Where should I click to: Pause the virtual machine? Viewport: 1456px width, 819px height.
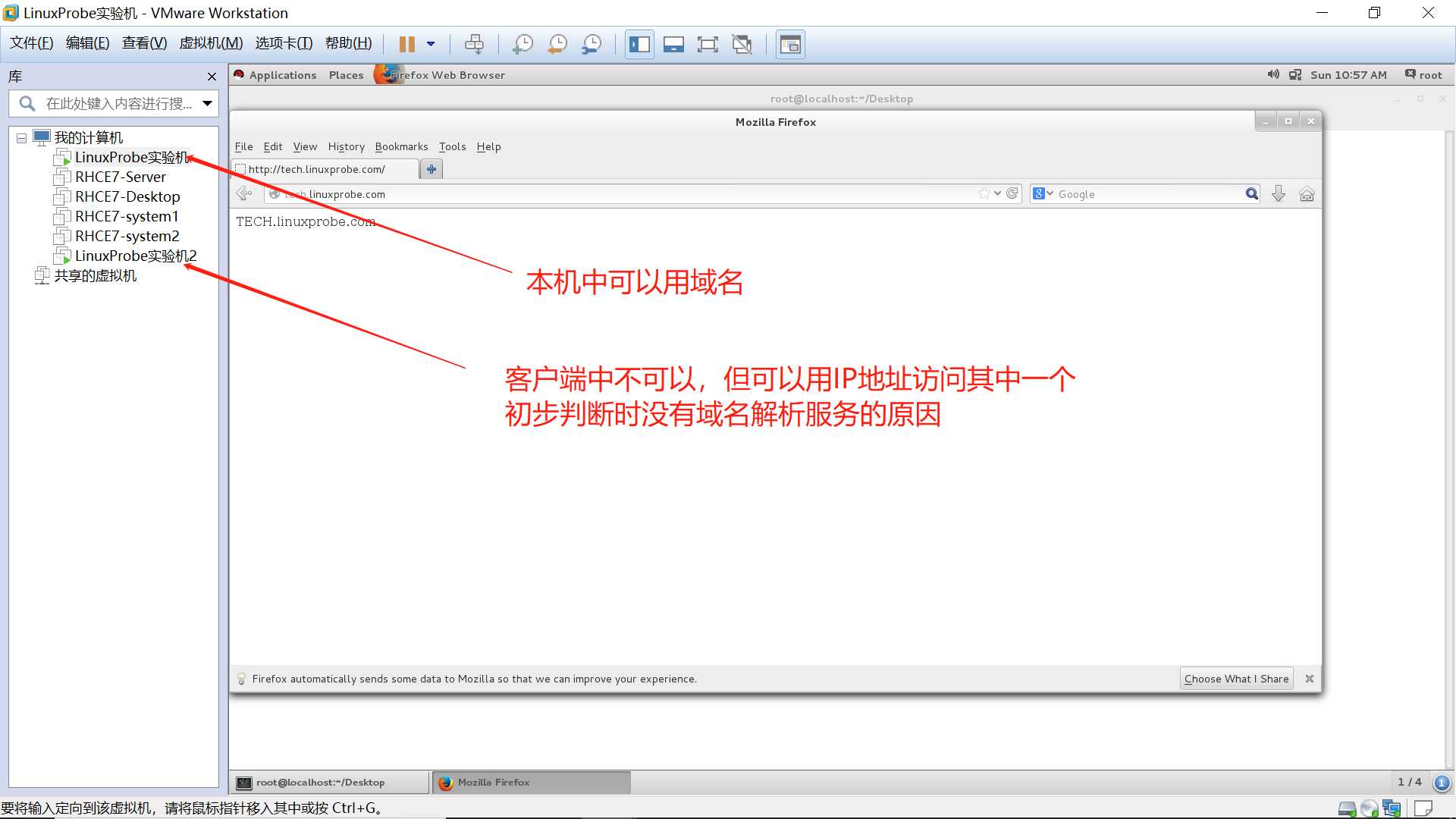[407, 44]
